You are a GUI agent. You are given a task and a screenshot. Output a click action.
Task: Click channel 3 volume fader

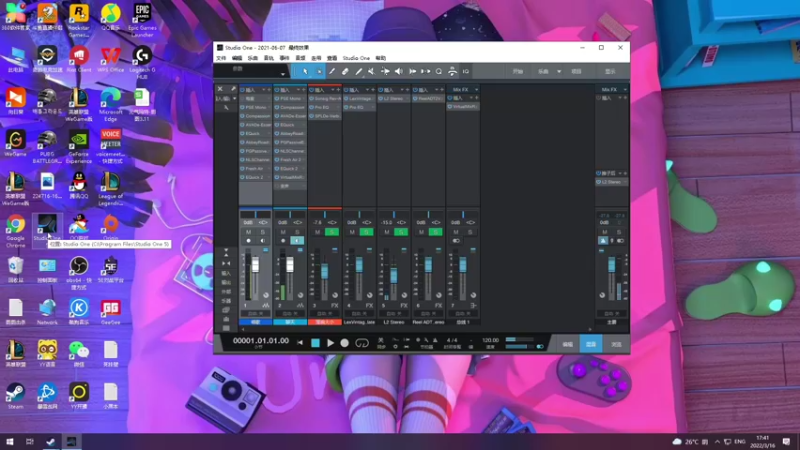(x=324, y=271)
